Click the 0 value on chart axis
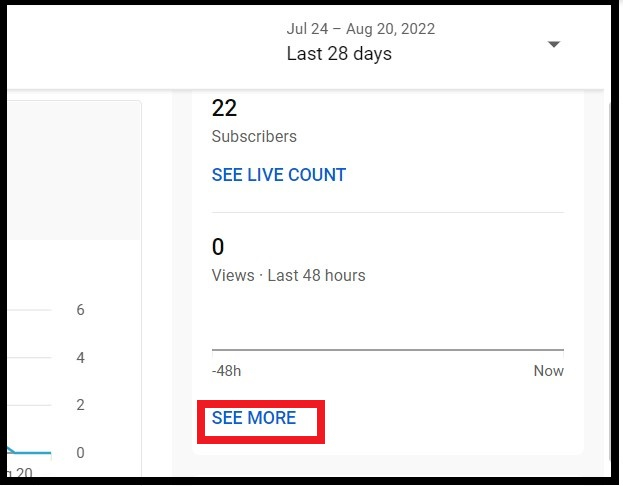The image size is (623, 486). tap(80, 452)
